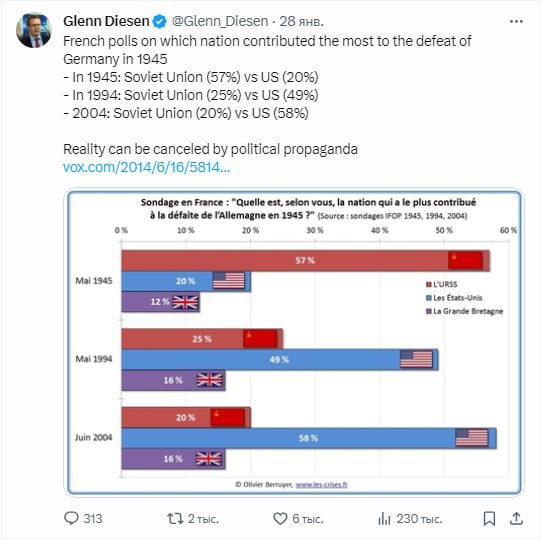This screenshot has height=540, width=541.
Task: Click the purple La Grande Bretagne legend swatch
Action: tap(429, 311)
